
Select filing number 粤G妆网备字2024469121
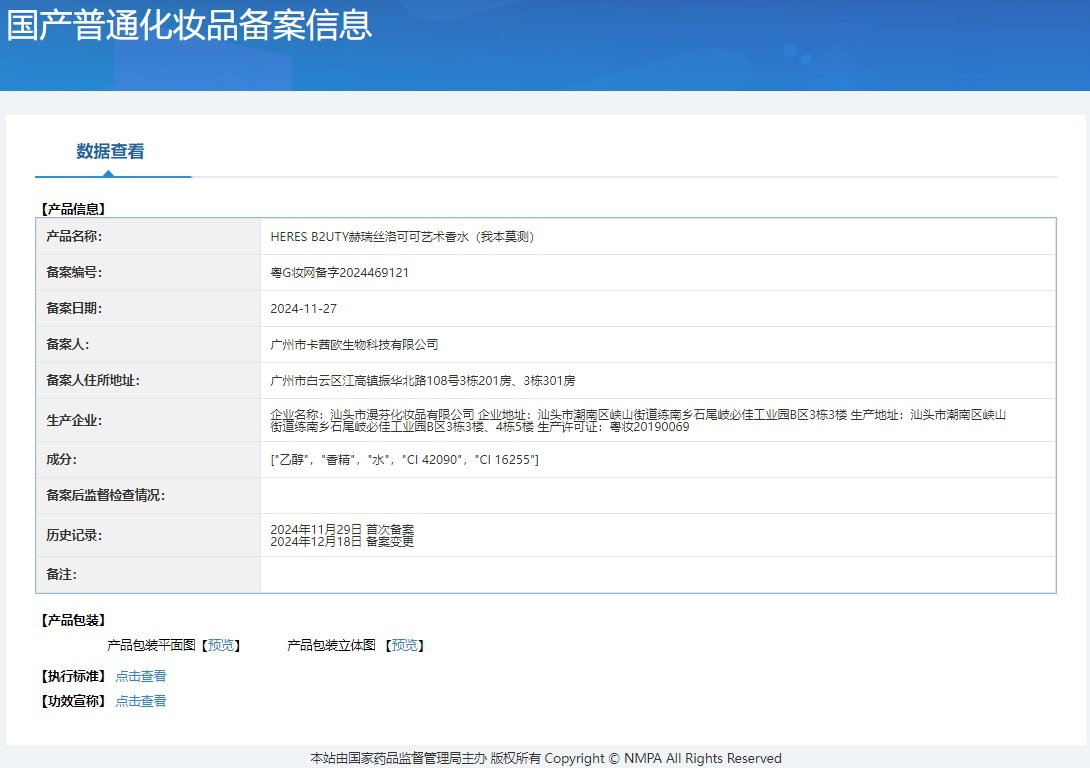coord(339,272)
